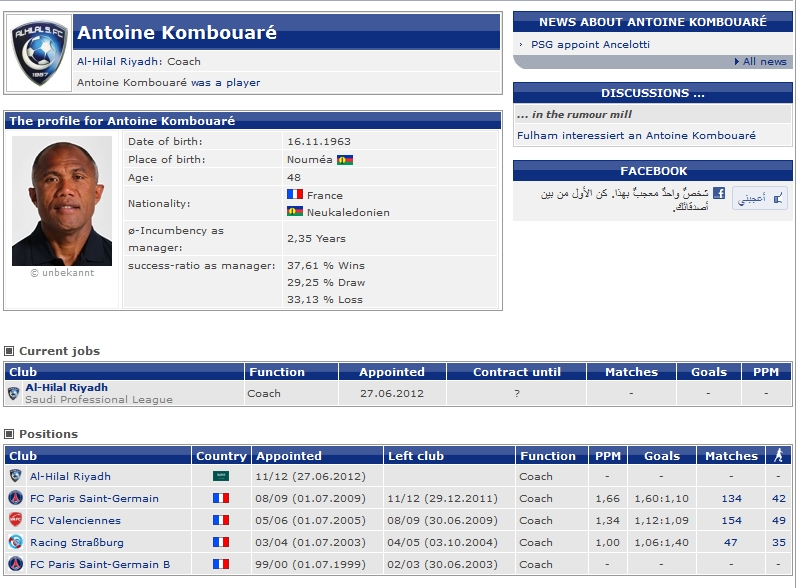
Task: Click the Club header in Positions table
Action: [97, 455]
